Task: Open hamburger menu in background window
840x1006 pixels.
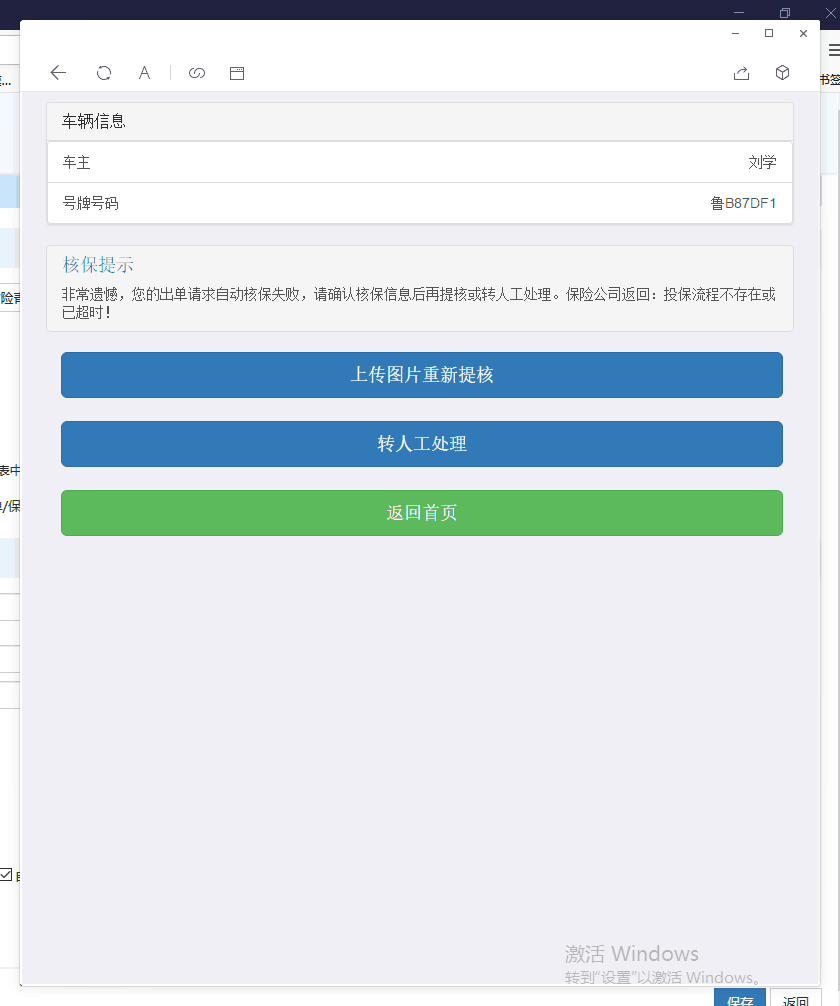Action: tap(834, 50)
